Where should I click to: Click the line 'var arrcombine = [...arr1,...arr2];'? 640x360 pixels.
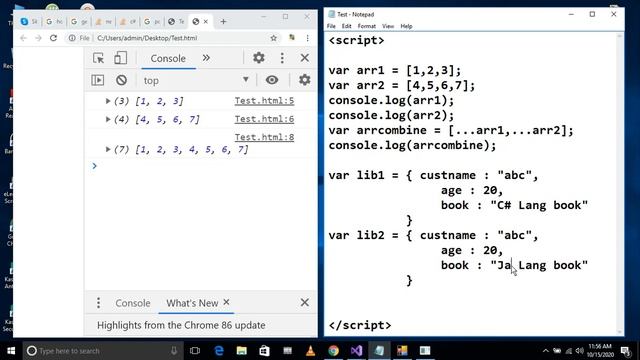[x=451, y=131]
